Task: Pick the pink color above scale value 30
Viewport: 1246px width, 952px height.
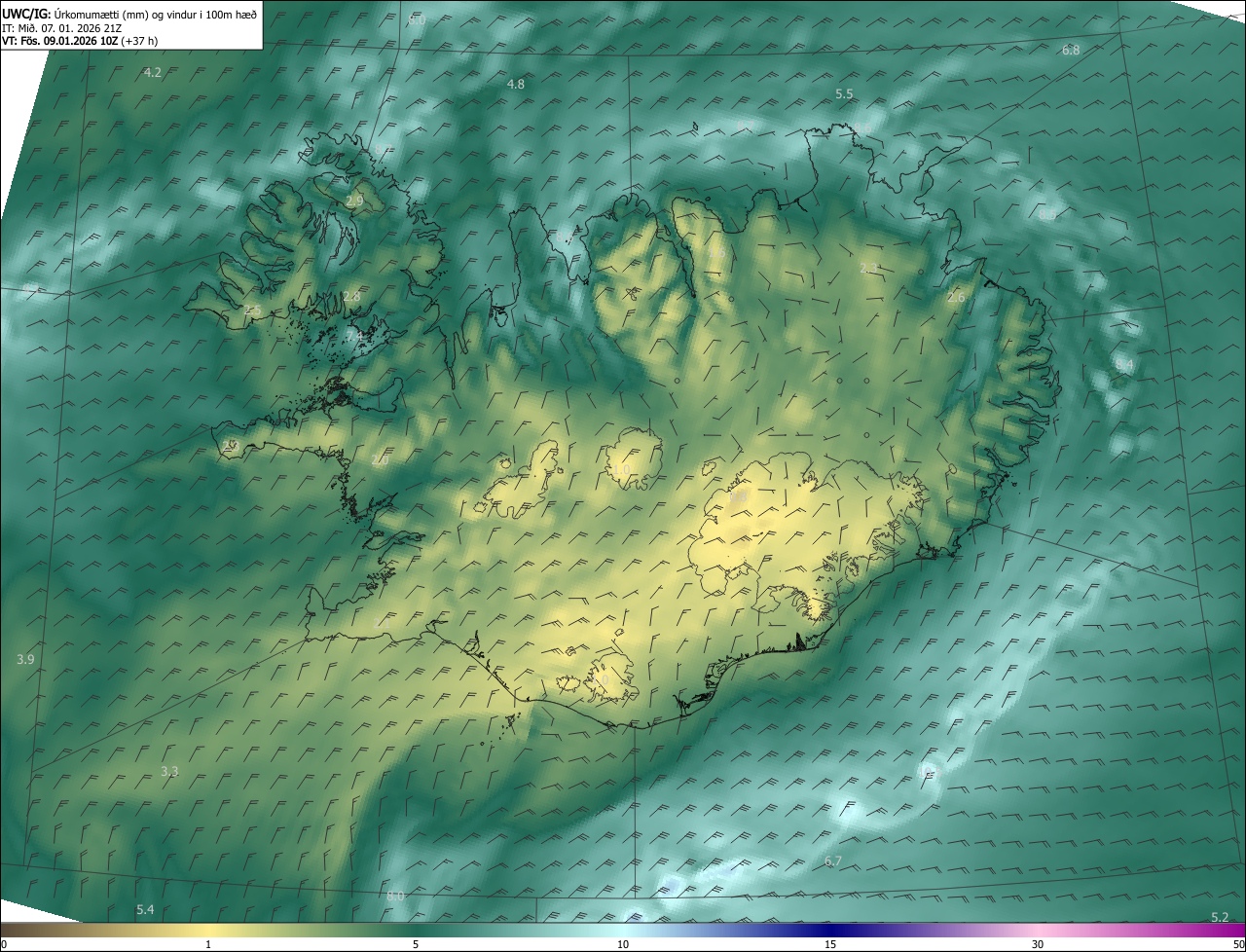Action: pos(1038,930)
